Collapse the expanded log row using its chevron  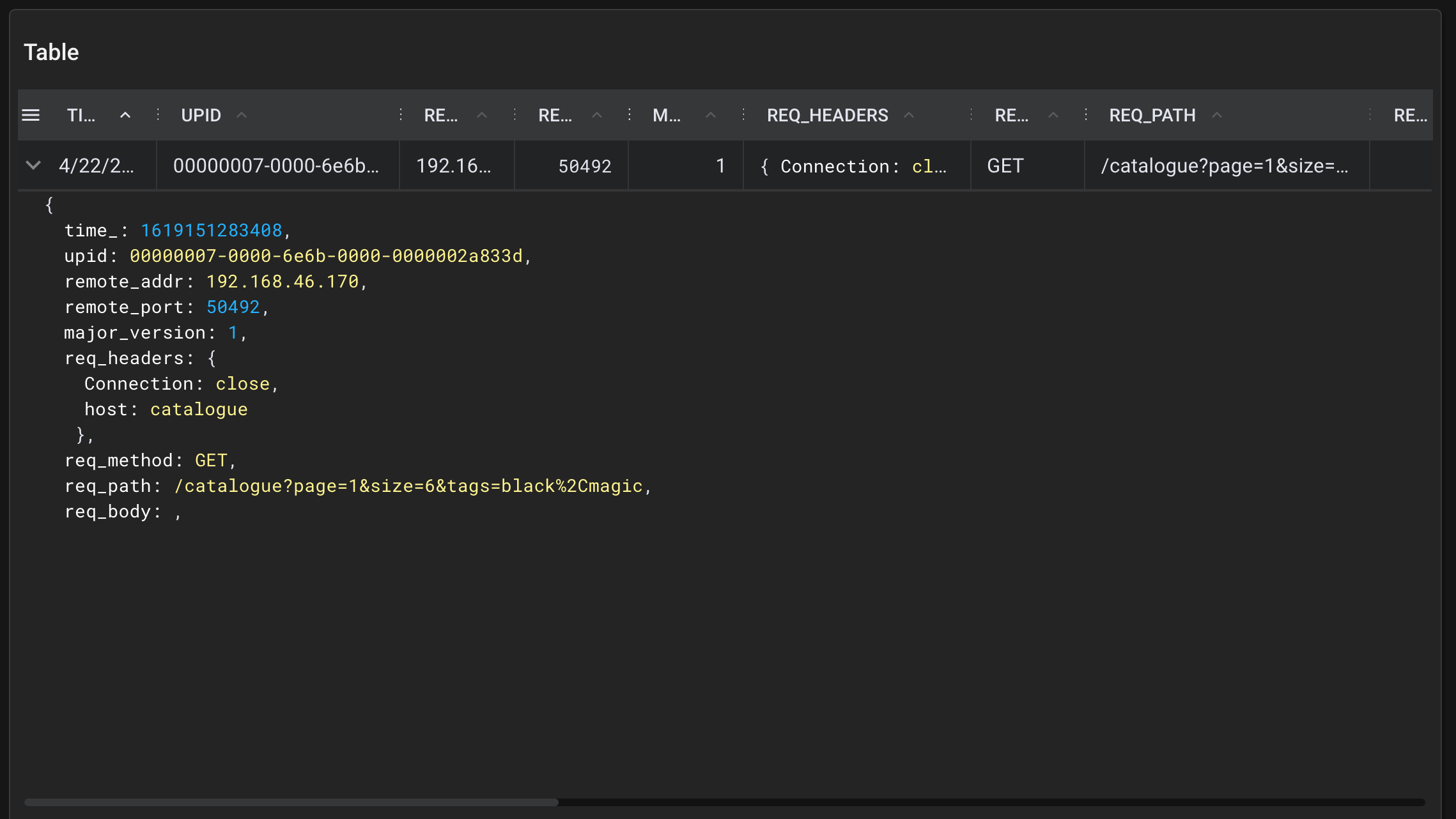pyautogui.click(x=32, y=165)
